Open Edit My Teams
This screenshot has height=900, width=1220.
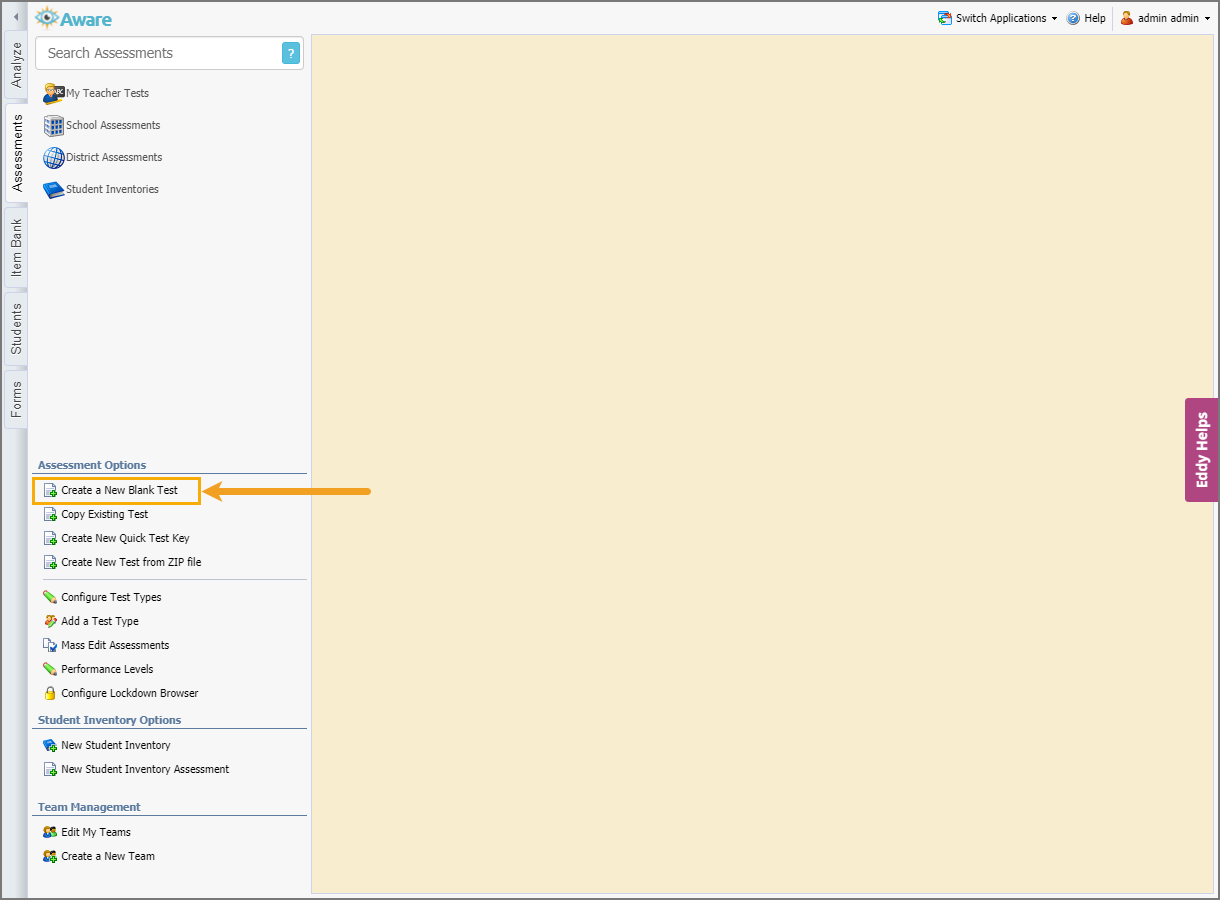coord(96,832)
